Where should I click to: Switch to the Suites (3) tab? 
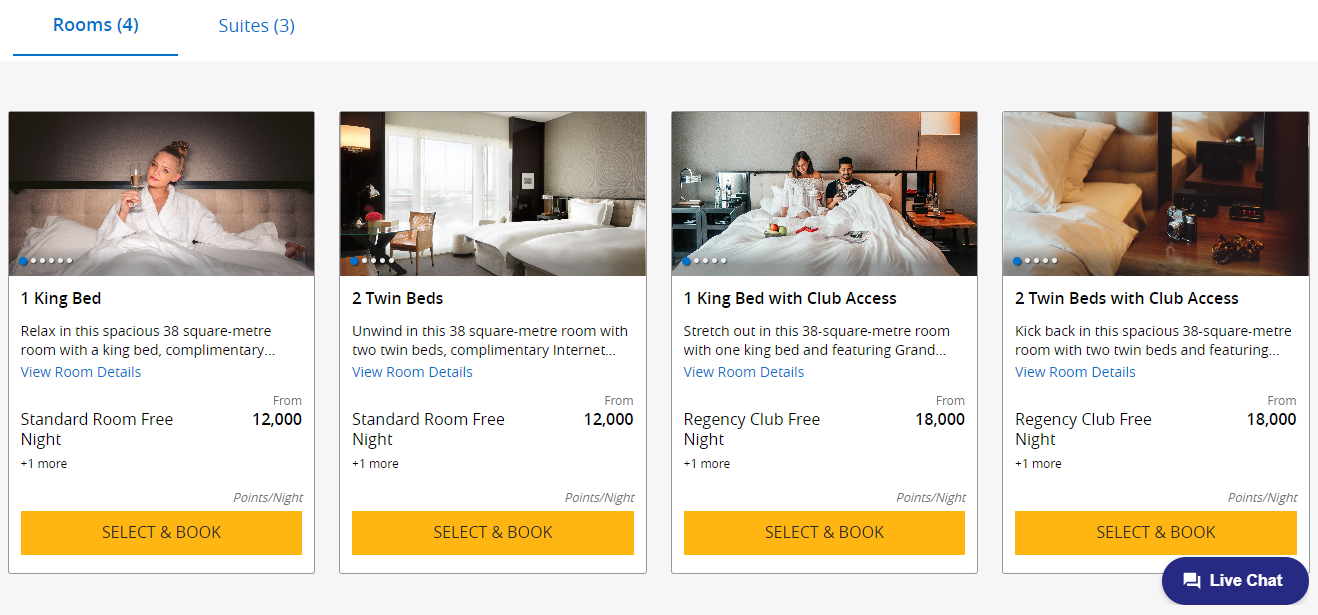click(256, 26)
